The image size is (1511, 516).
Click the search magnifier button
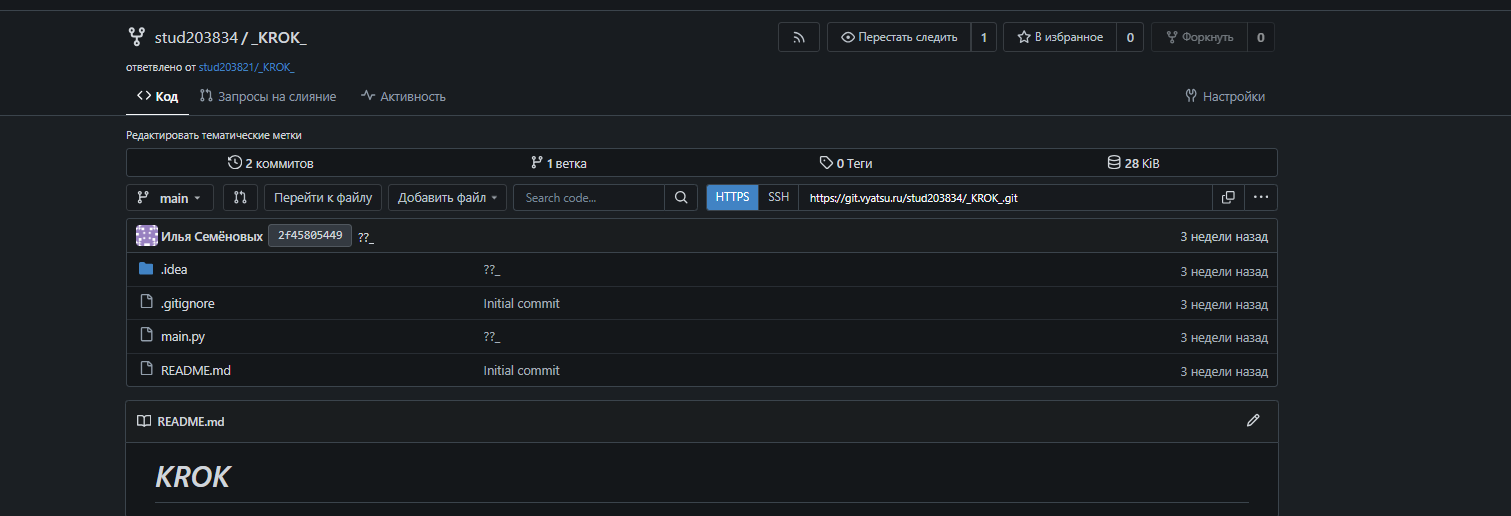pos(681,198)
